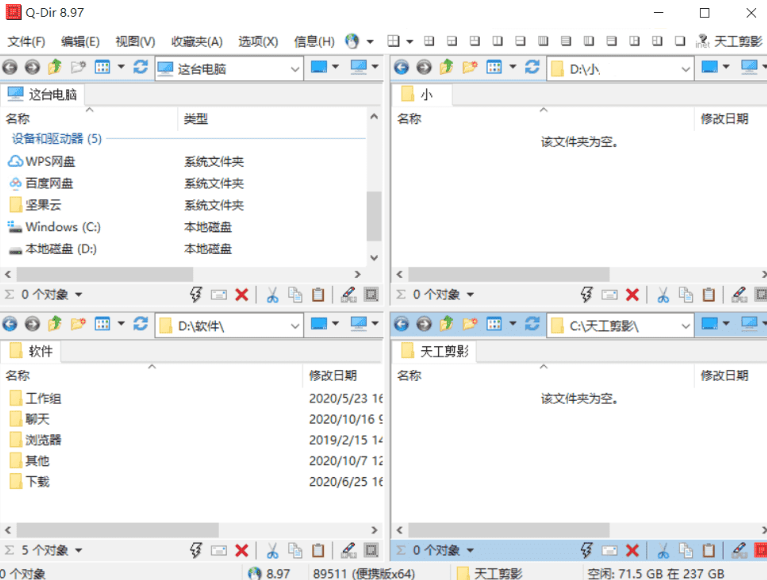Go back in the D:\小 pane
This screenshot has width=767, height=580.
tap(401, 67)
